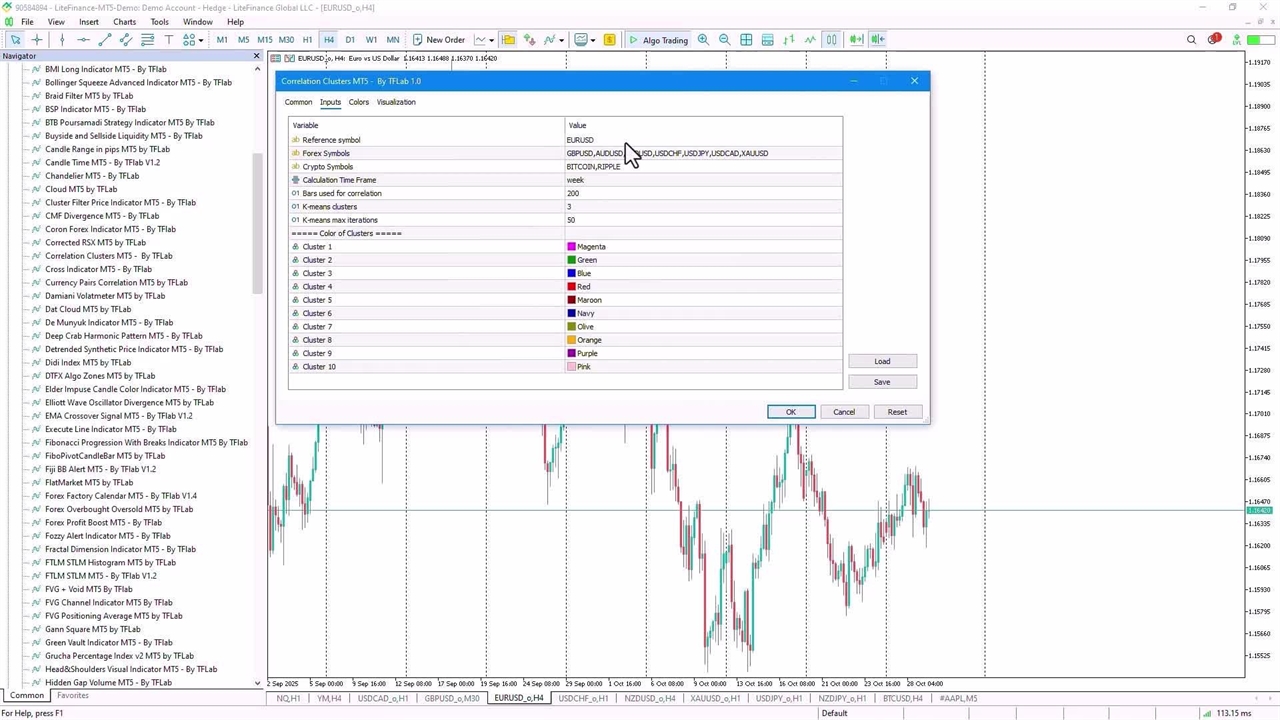Open the chart type dropdown arrow
The height and width of the screenshot is (720, 1280).
coord(491,40)
